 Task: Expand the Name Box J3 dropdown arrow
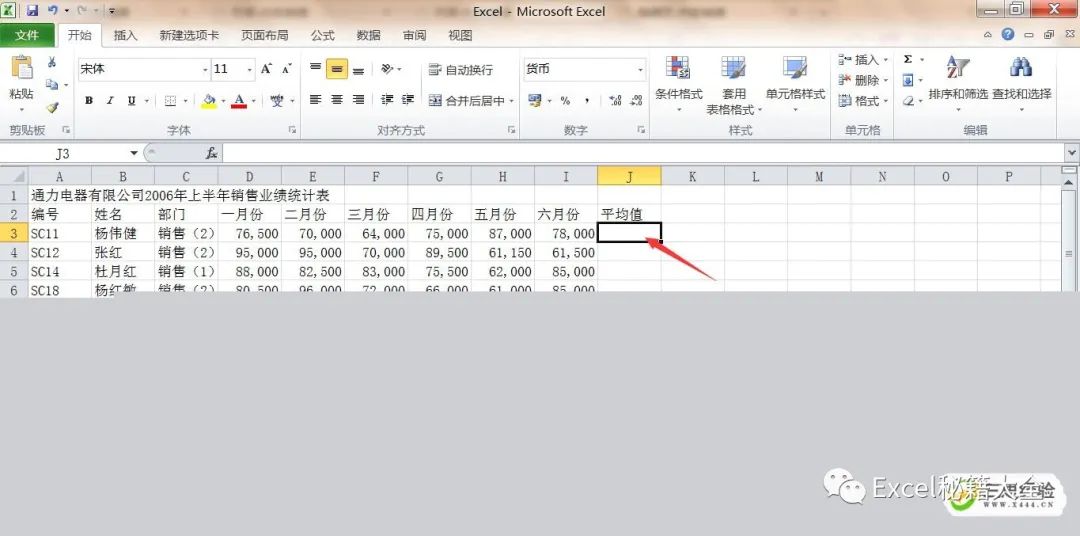point(134,153)
